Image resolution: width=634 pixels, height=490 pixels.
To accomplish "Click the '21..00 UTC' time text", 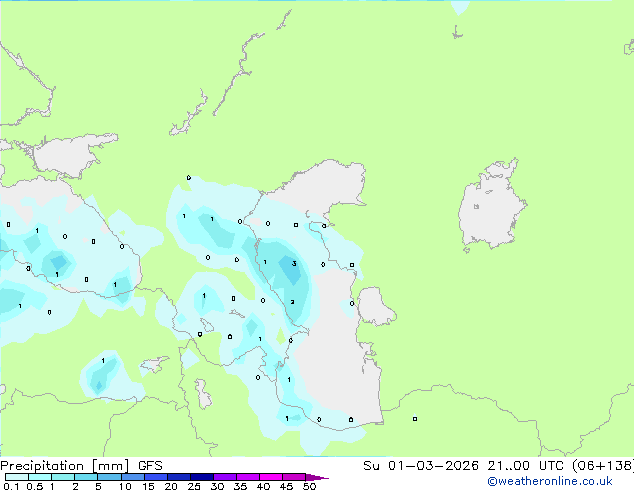I will tap(525, 466).
